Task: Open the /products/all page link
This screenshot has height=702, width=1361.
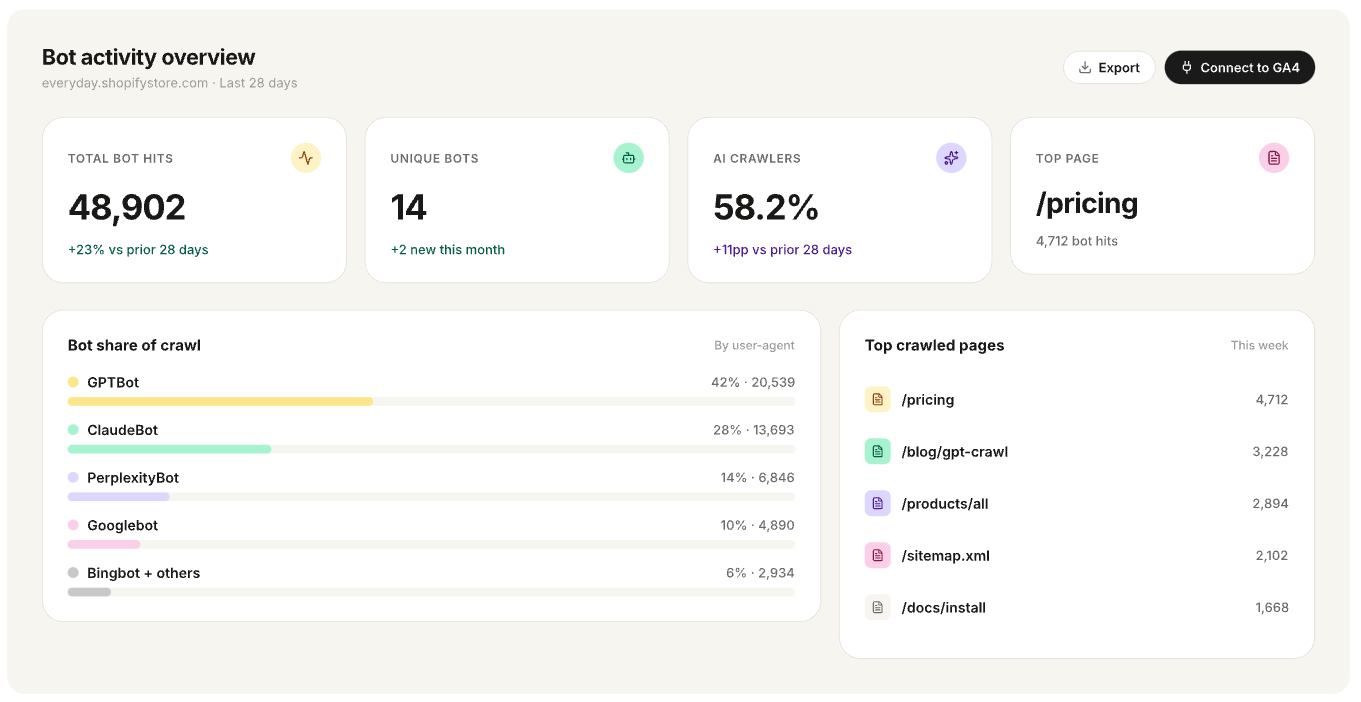Action: pyautogui.click(x=945, y=504)
